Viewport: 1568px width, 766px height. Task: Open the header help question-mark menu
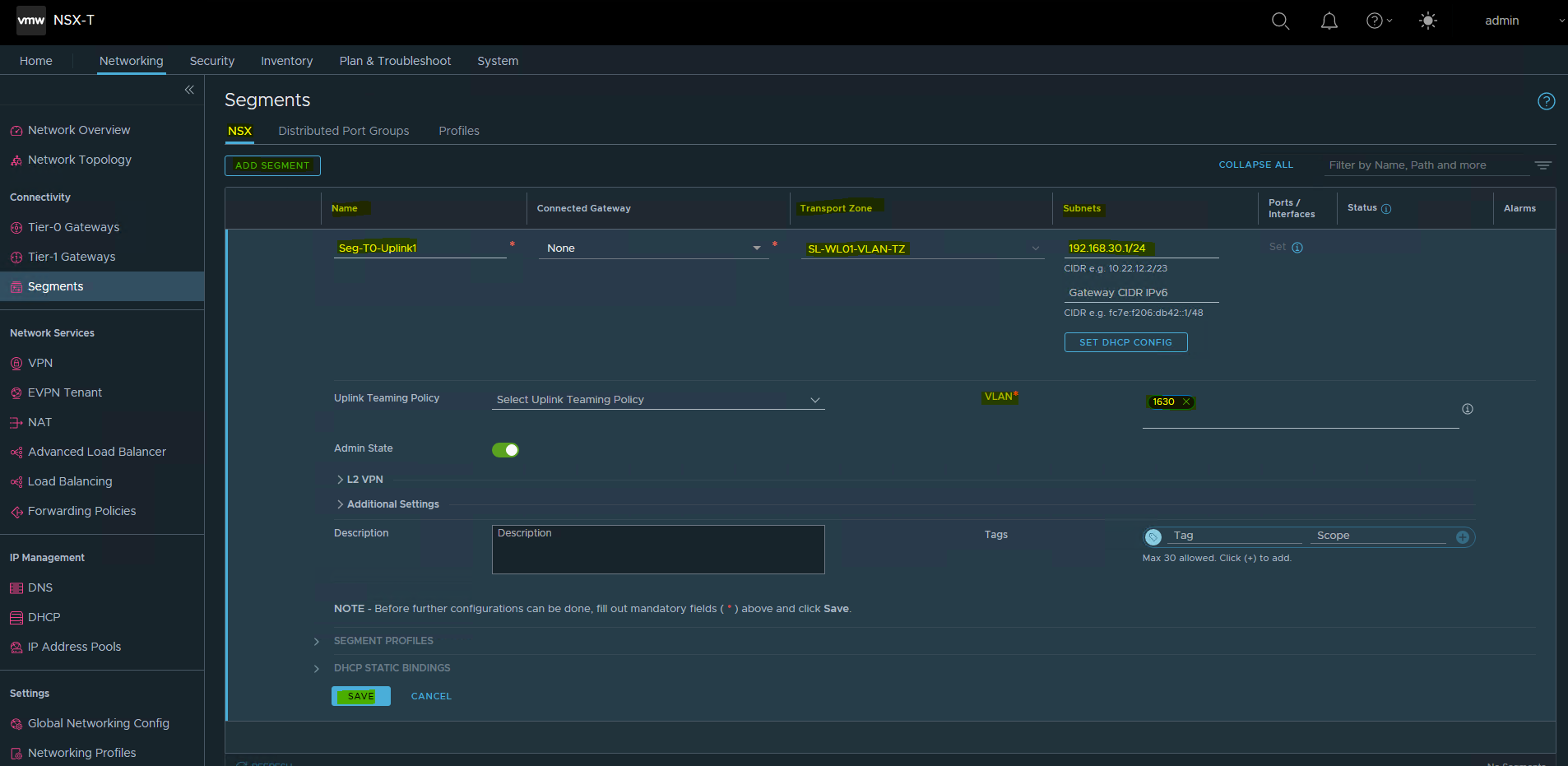click(x=1379, y=21)
